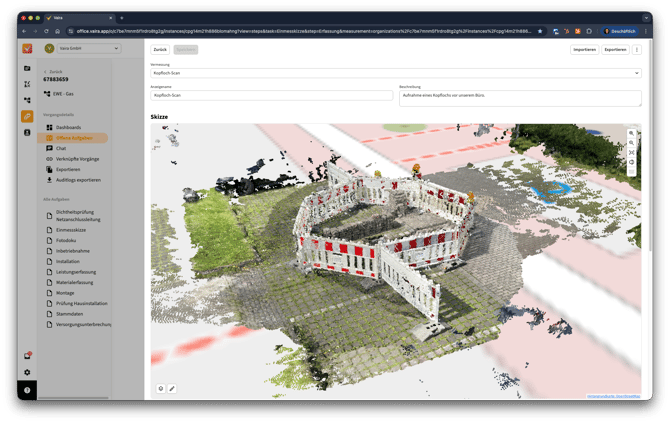Click the help question mark icon
This screenshot has width=670, height=423.
coord(27,390)
